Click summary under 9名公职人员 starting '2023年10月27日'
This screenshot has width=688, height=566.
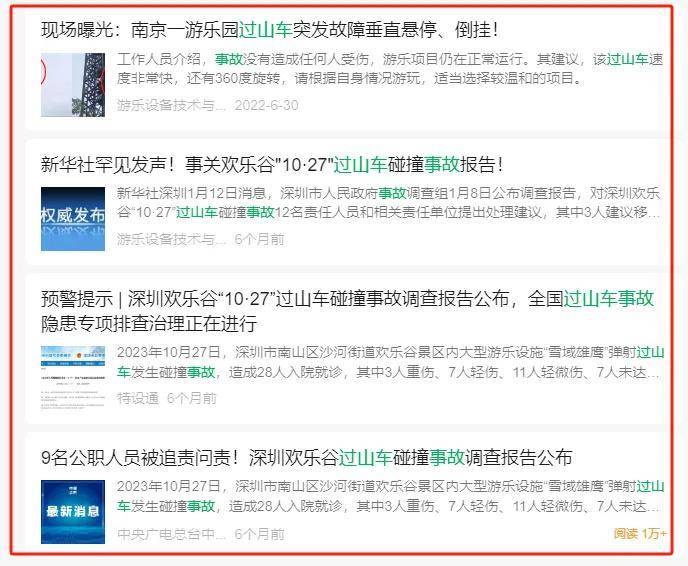[x=391, y=496]
